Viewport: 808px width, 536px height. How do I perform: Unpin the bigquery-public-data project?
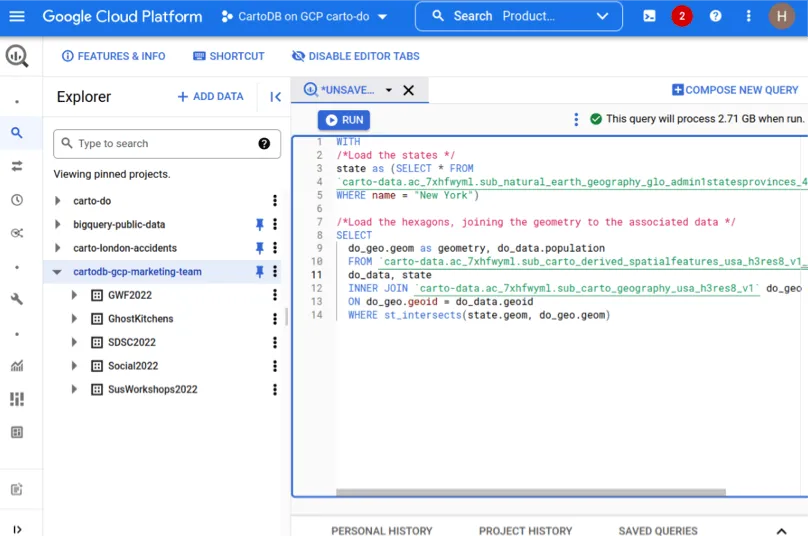tap(260, 224)
